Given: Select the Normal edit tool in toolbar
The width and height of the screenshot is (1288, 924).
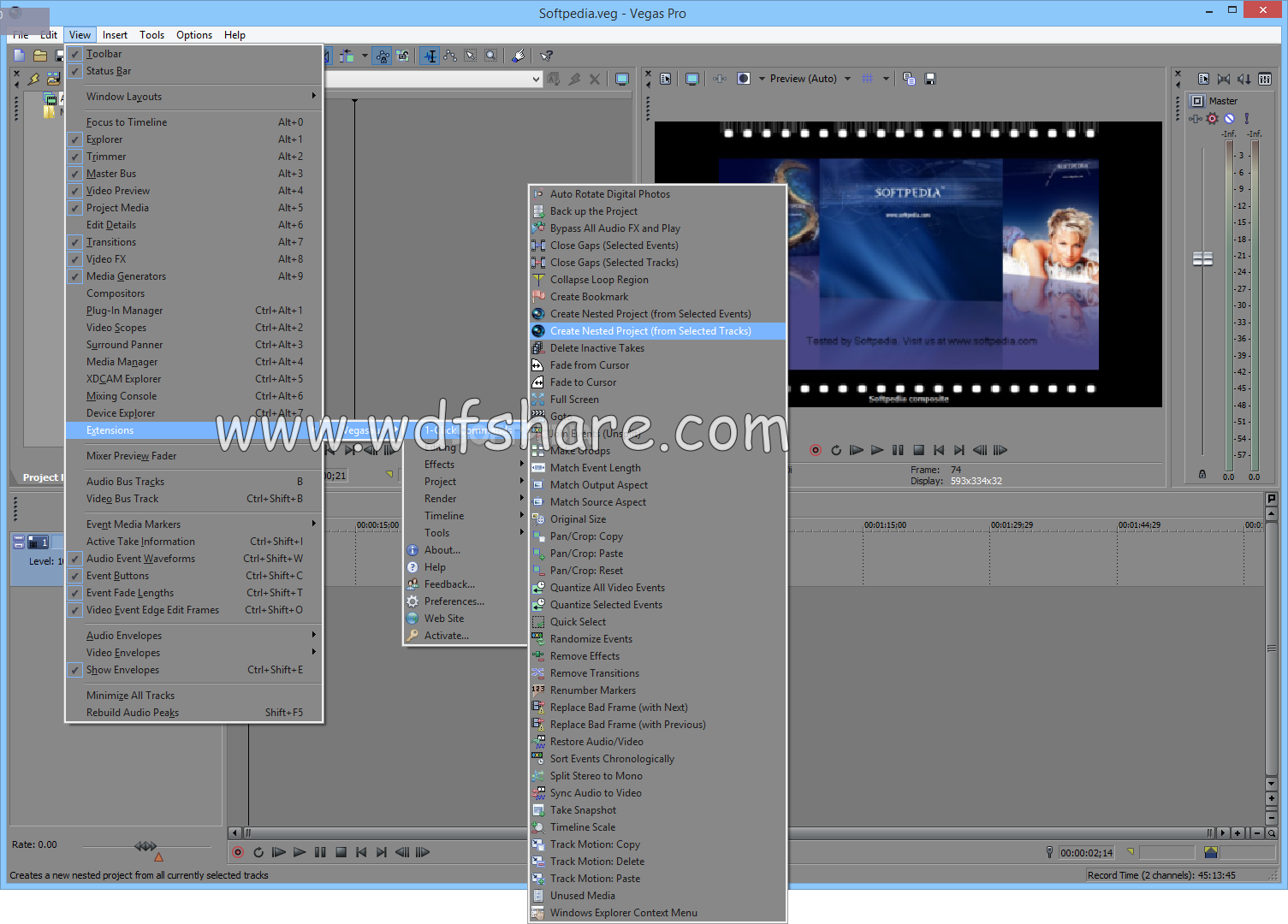Looking at the screenshot, I should (x=430, y=56).
